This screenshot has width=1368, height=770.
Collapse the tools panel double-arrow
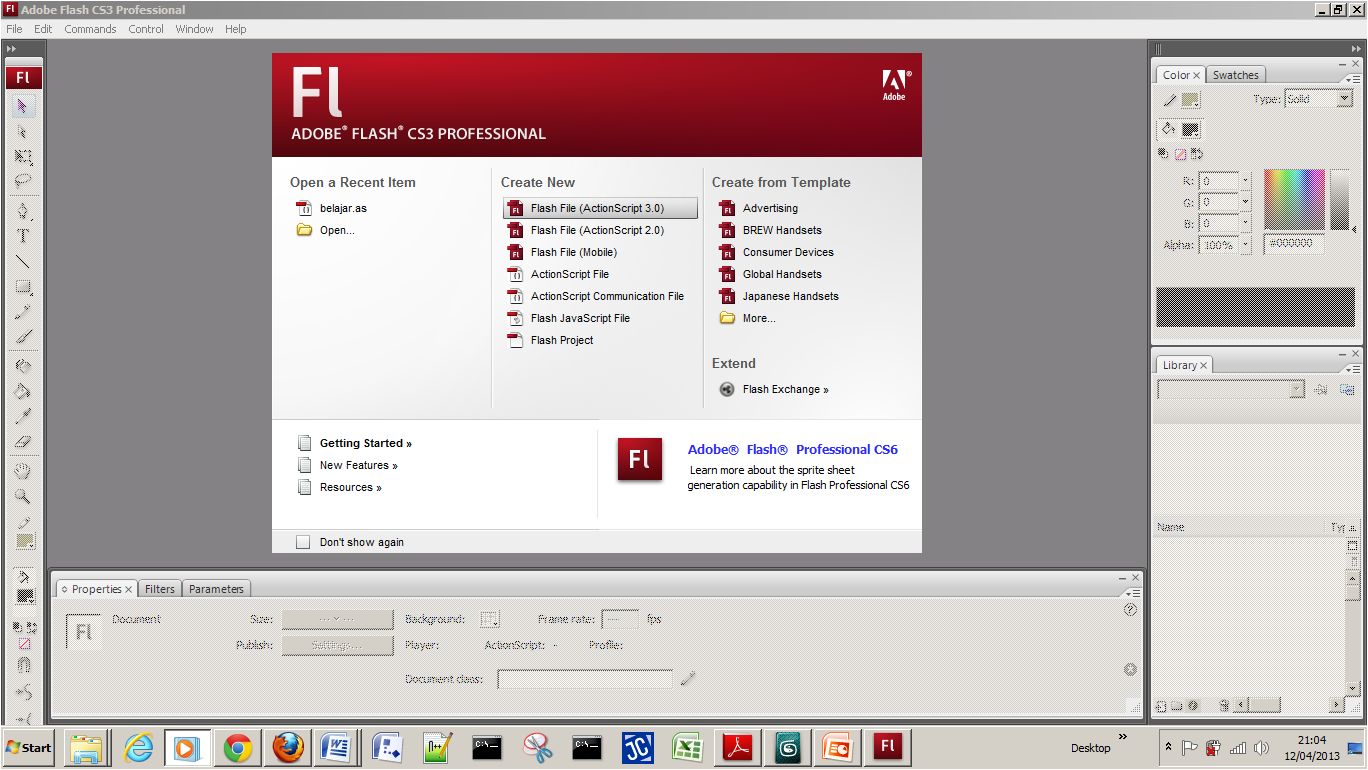[x=12, y=48]
